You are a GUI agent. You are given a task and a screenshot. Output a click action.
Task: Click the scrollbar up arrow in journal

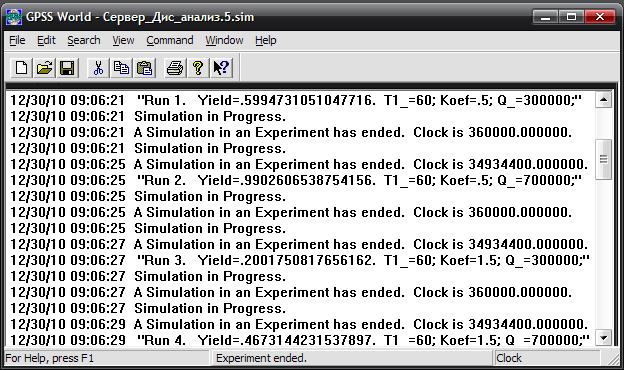pos(603,99)
